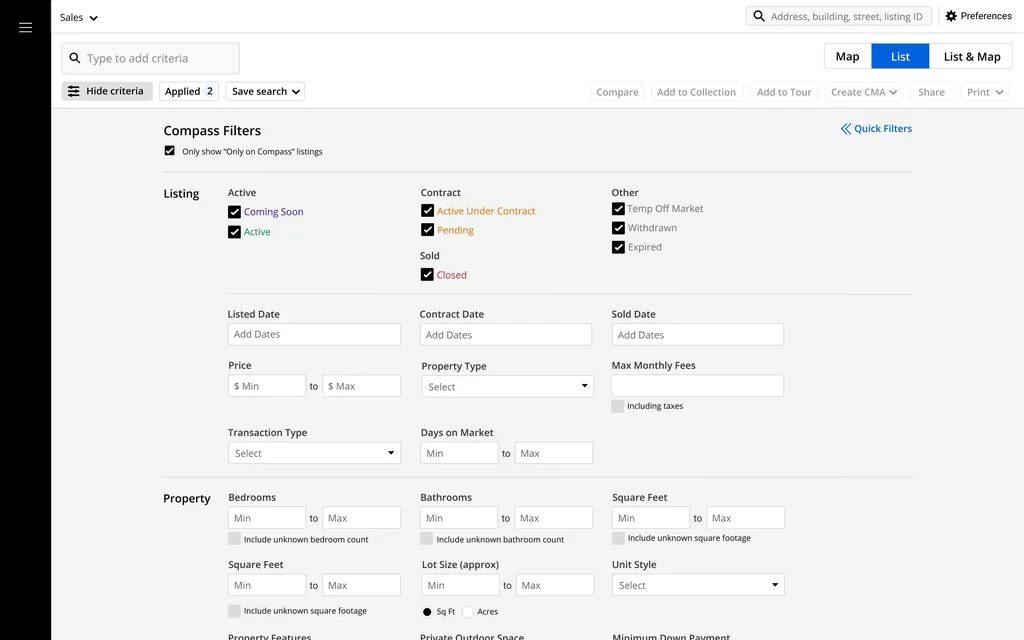Click the Contract Date Add Dates field

506,335
